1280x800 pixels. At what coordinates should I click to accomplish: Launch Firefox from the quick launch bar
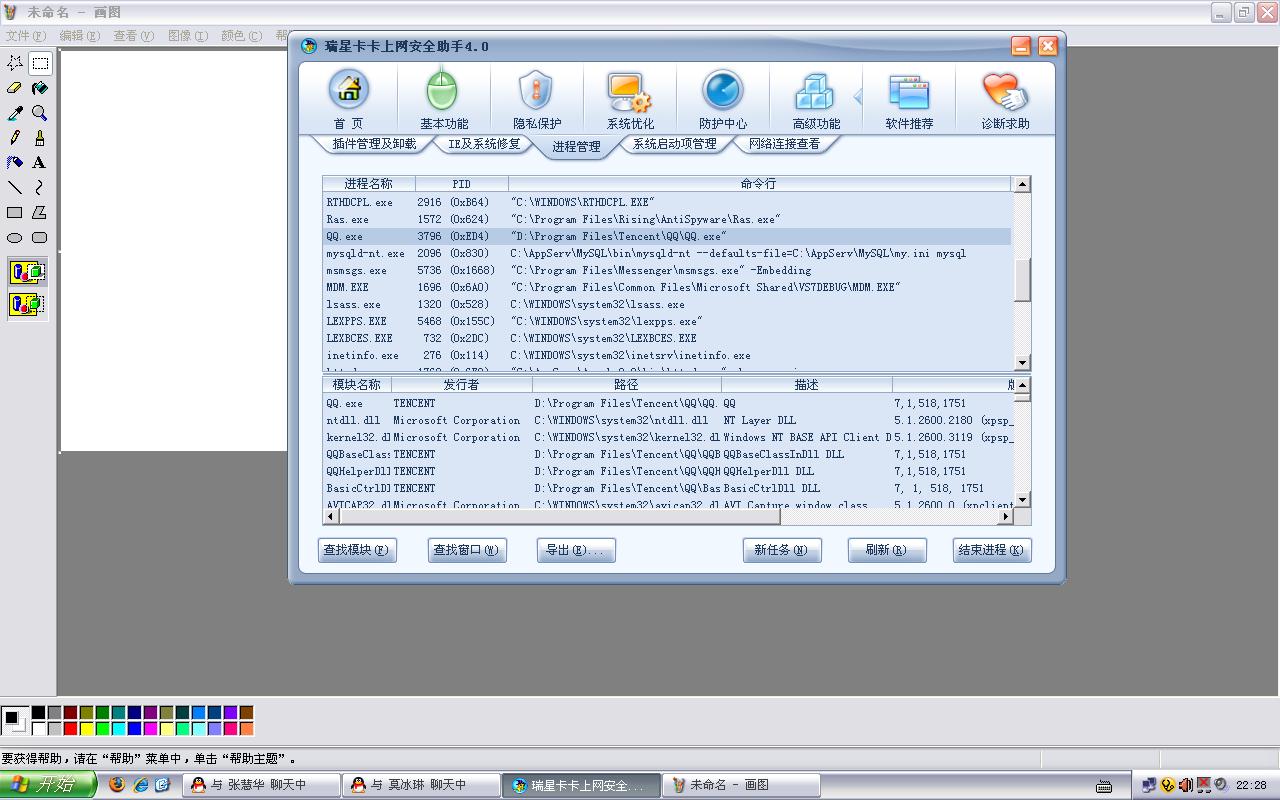coord(118,785)
